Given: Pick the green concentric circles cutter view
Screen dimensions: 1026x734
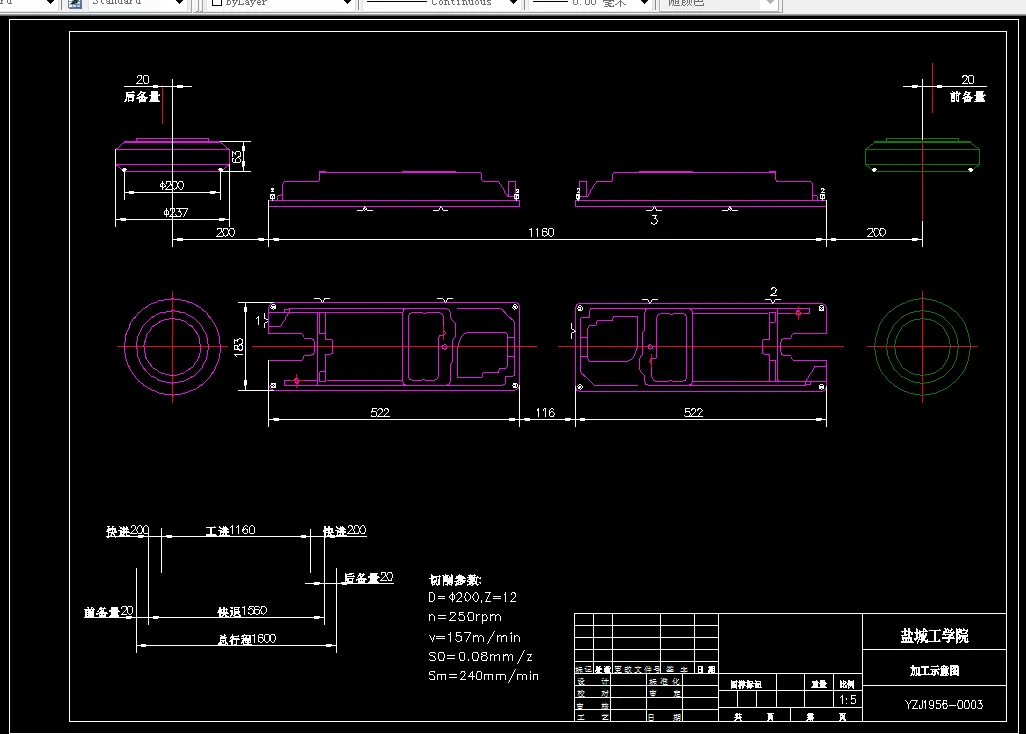Looking at the screenshot, I should [x=923, y=347].
